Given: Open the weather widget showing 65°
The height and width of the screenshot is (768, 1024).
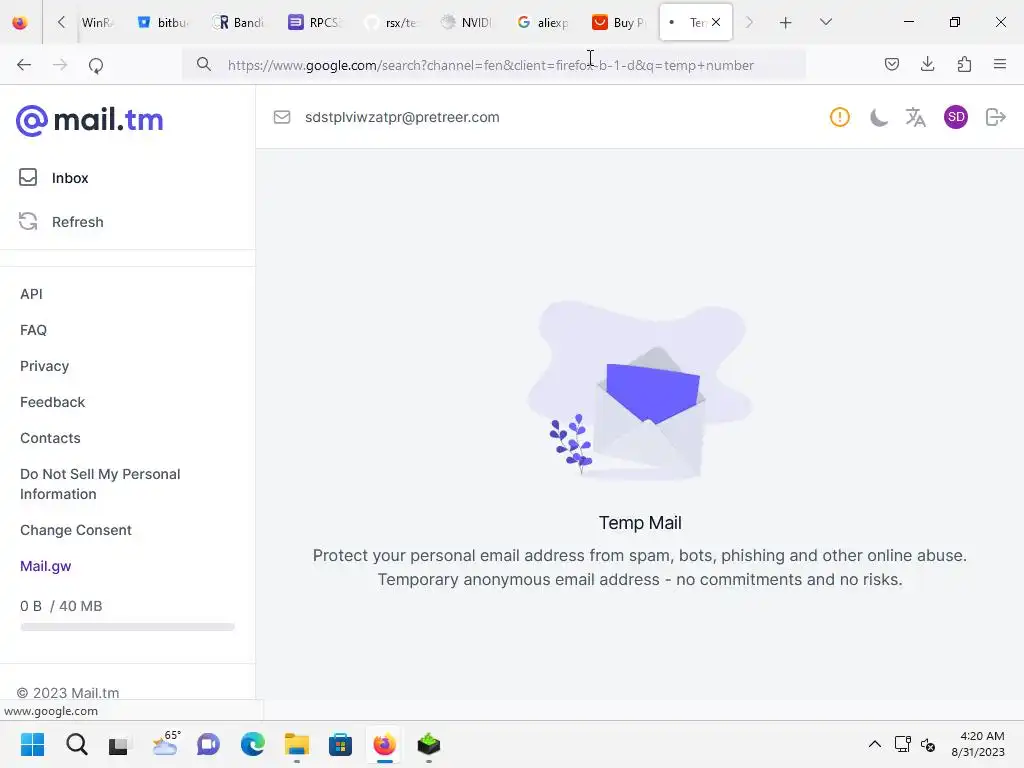Looking at the screenshot, I should 166,743.
